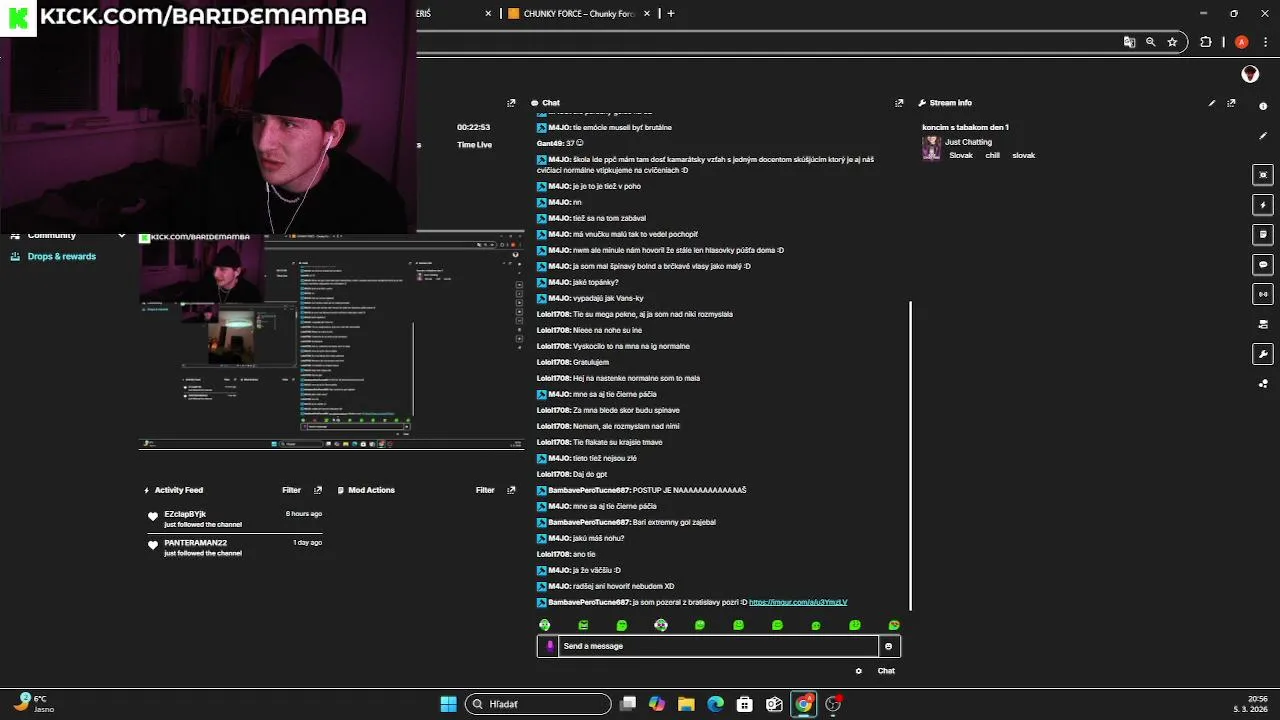
Task: Pop out the Stream Info panel
Action: pyautogui.click(x=1231, y=103)
